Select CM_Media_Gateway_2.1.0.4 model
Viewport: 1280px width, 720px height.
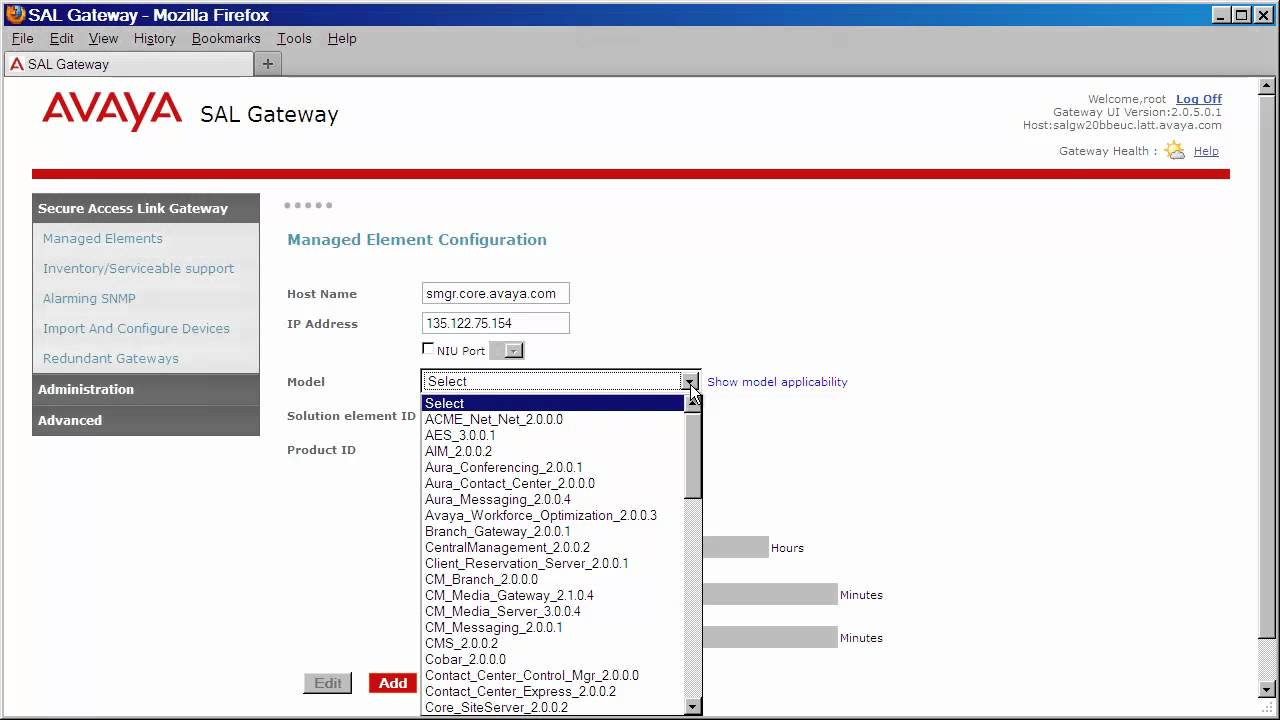553,595
